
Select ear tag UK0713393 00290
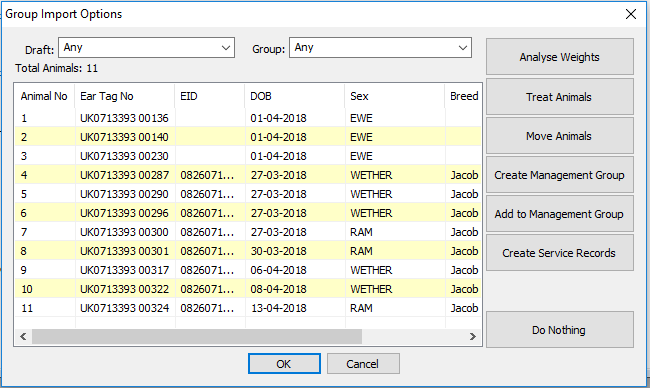pos(124,194)
